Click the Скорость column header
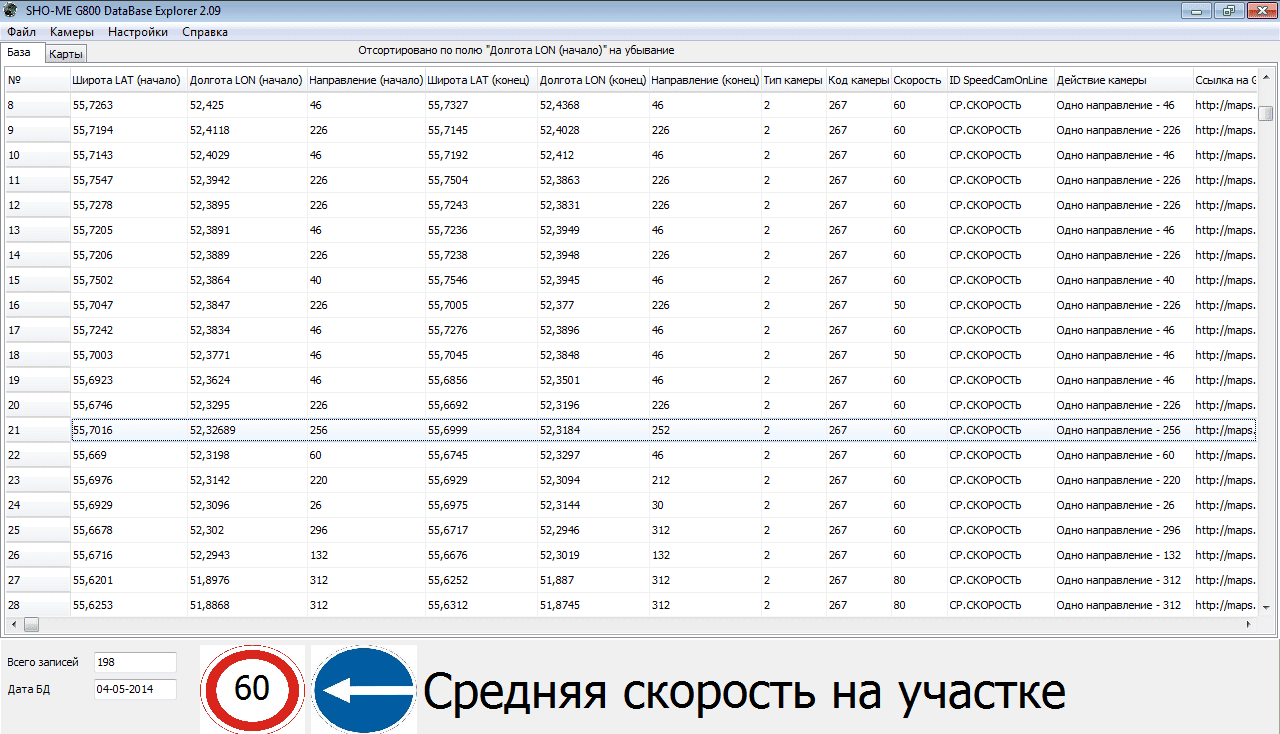Viewport: 1280px width, 734px height. pyautogui.click(x=917, y=80)
